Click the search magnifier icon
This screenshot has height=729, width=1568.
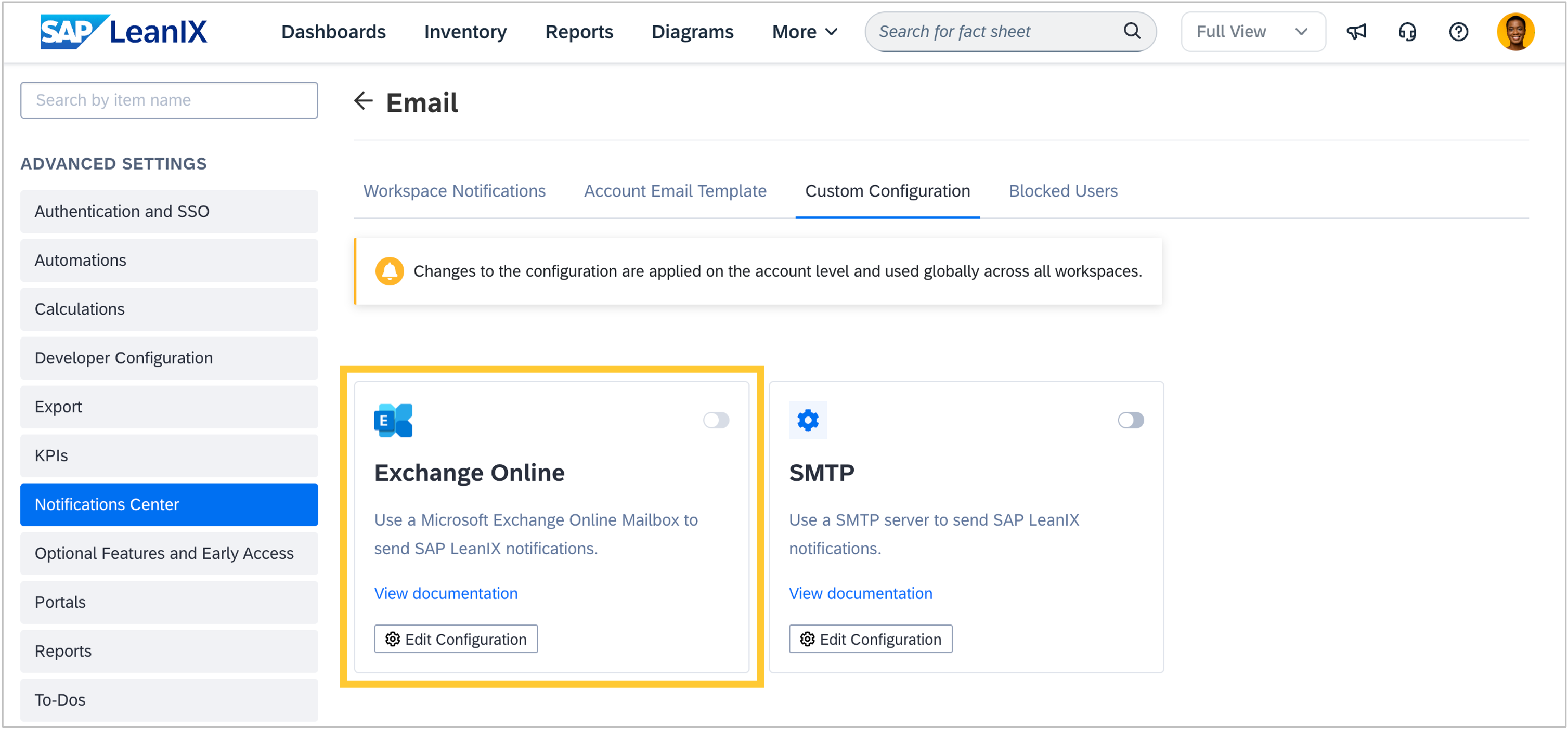click(1131, 31)
